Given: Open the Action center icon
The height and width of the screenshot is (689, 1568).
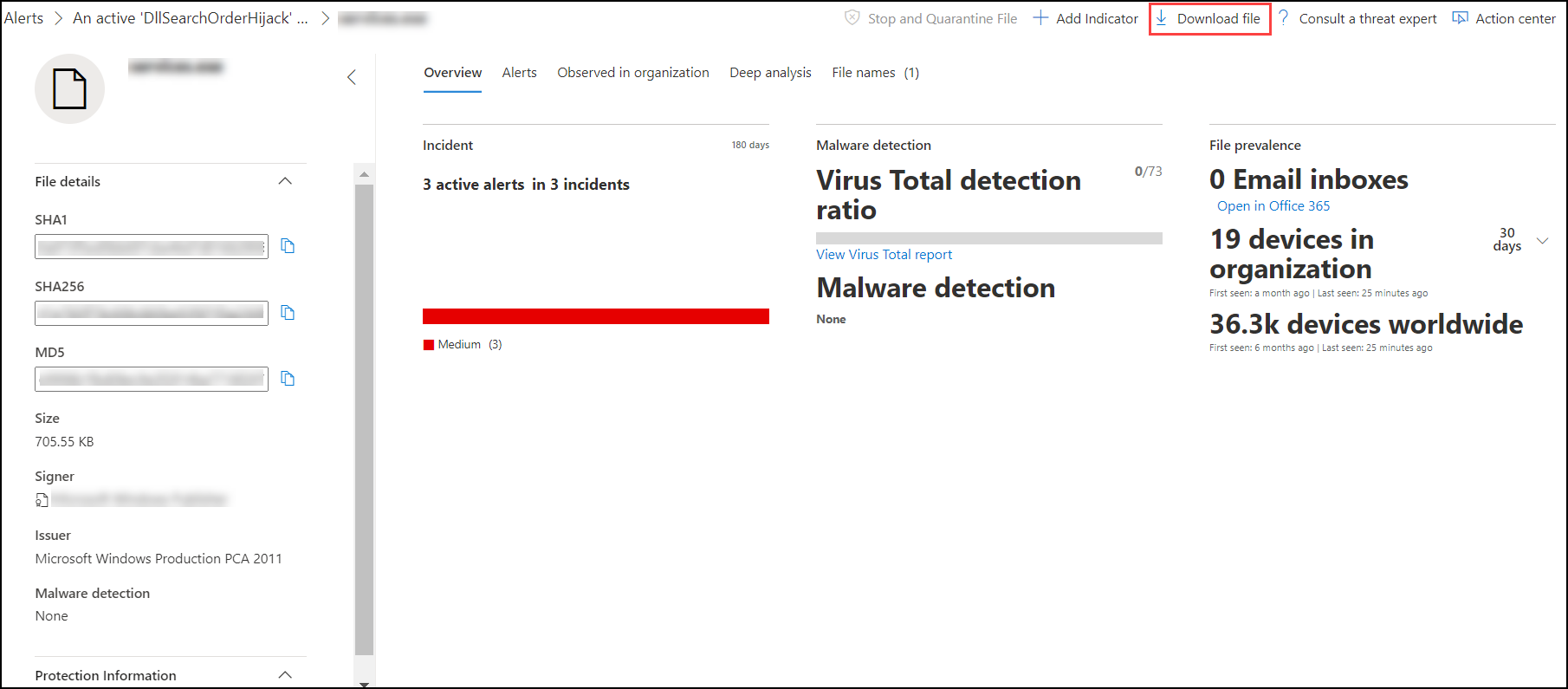Looking at the screenshot, I should (1461, 18).
